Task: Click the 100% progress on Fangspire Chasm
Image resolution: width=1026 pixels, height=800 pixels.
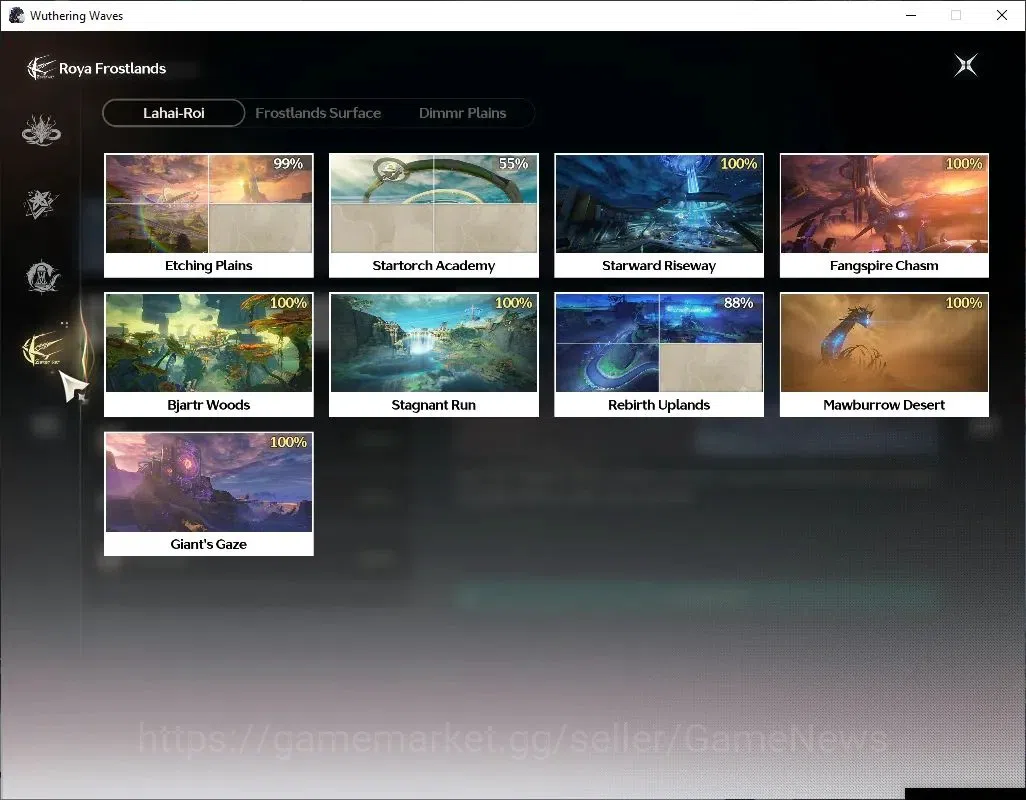Action: (x=964, y=164)
